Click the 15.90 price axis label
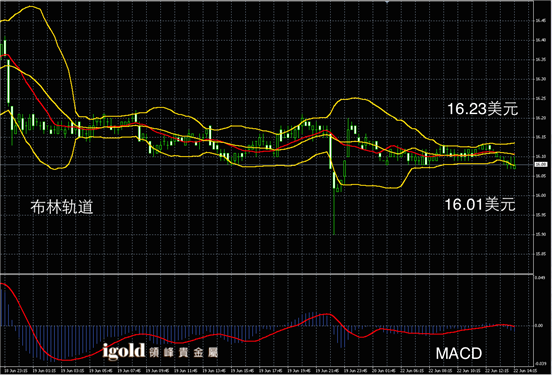 pyautogui.click(x=541, y=234)
